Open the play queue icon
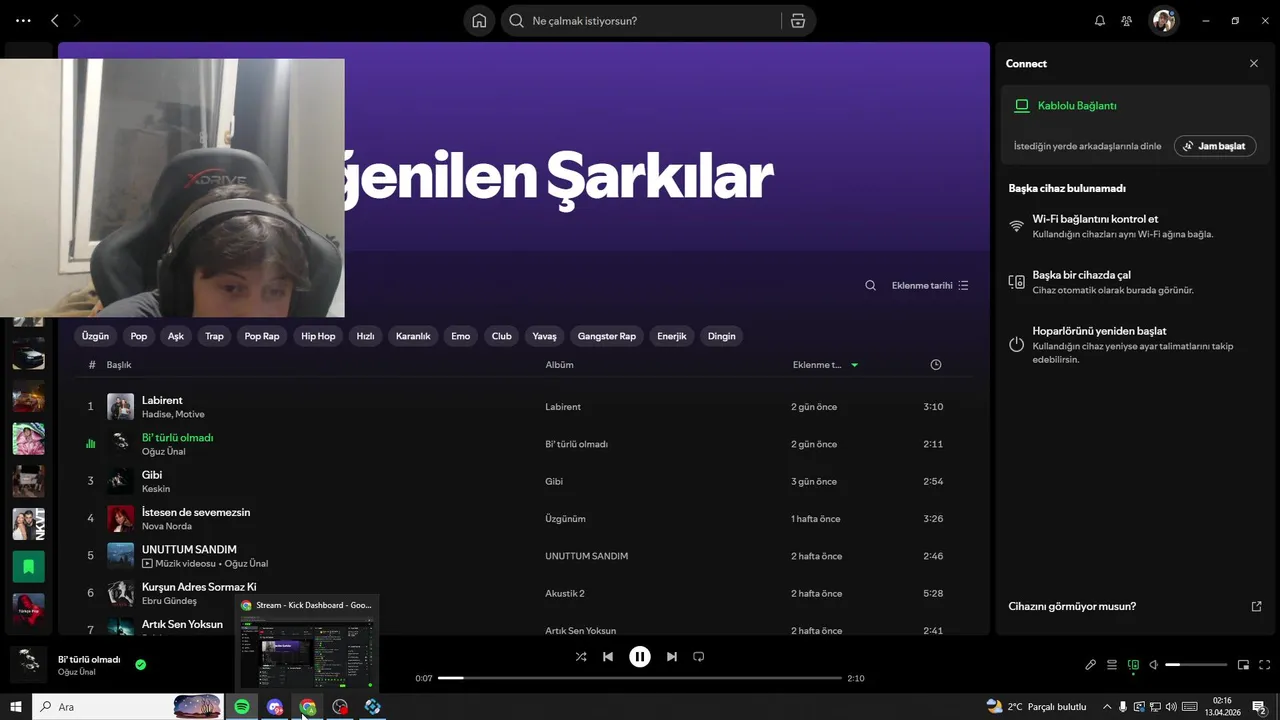The height and width of the screenshot is (720, 1280). point(1112,665)
